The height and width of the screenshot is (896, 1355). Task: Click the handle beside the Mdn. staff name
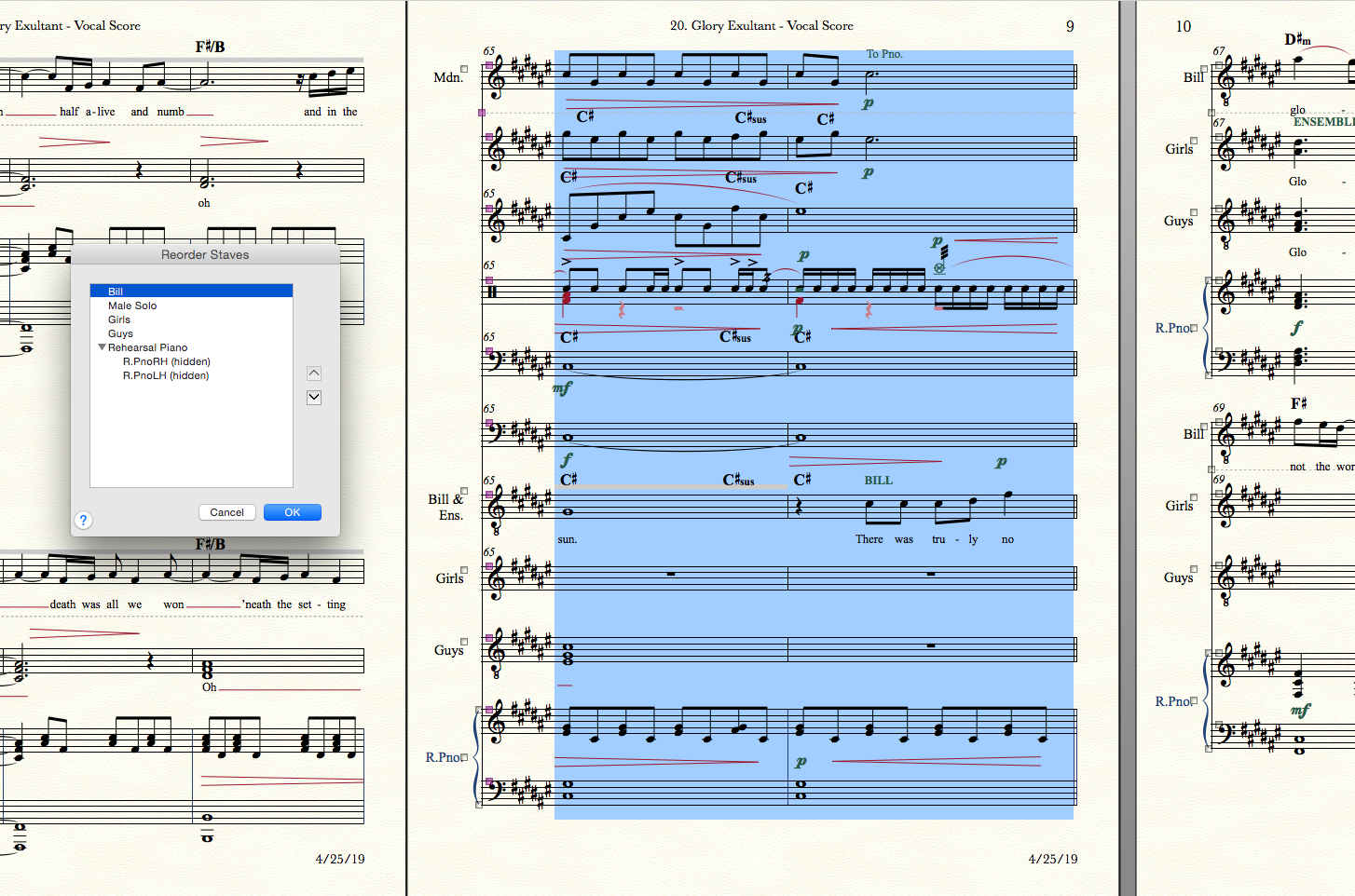[464, 69]
